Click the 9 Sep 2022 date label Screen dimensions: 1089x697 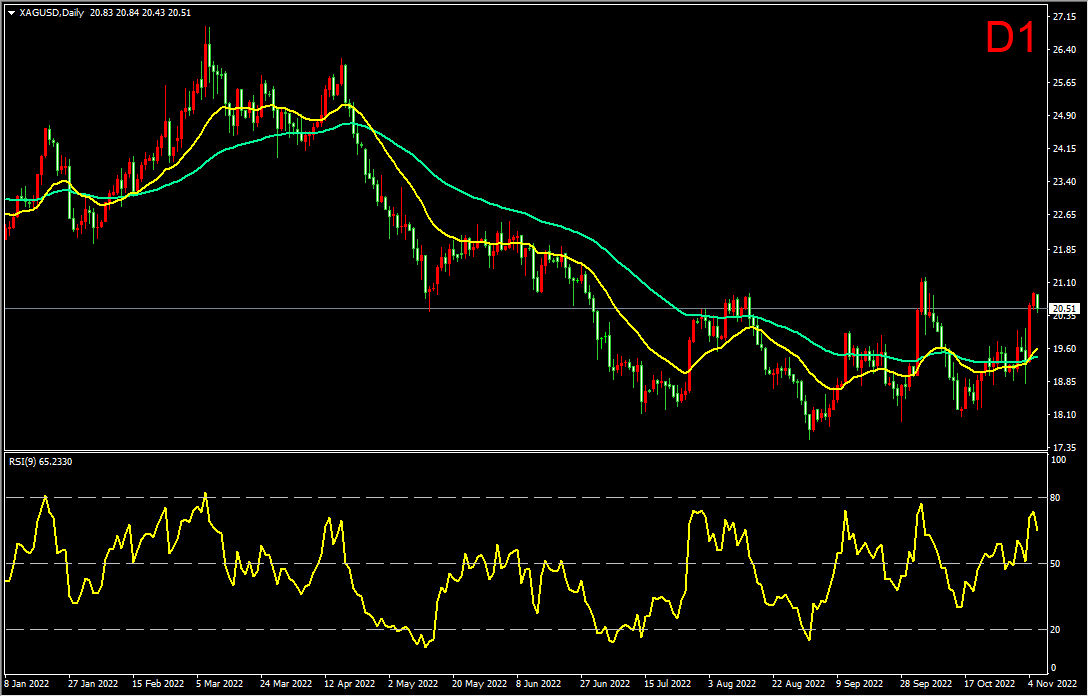point(861,684)
